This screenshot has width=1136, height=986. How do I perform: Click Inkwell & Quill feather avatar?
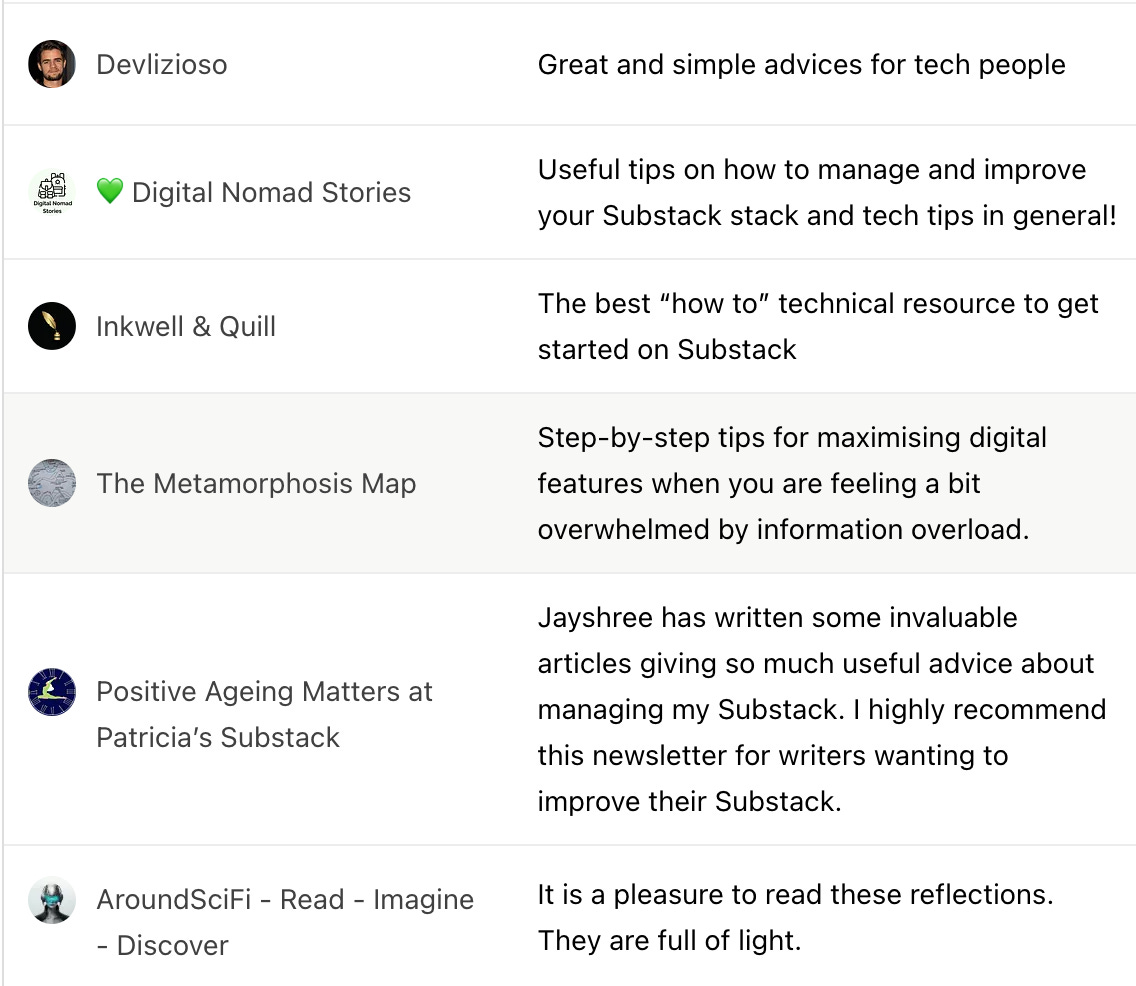(51, 326)
